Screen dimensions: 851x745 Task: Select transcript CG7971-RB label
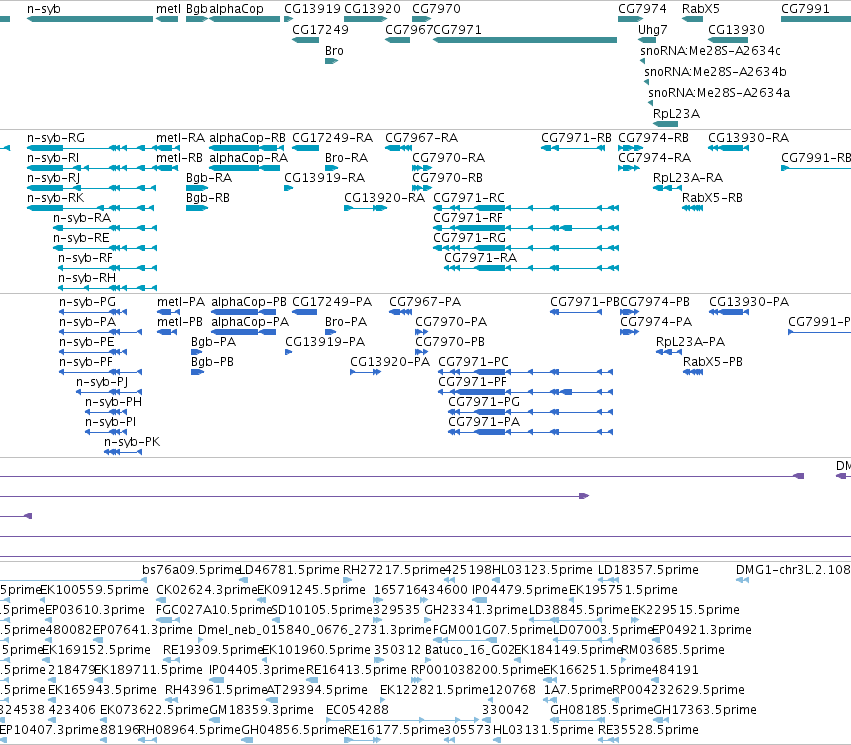(x=576, y=138)
